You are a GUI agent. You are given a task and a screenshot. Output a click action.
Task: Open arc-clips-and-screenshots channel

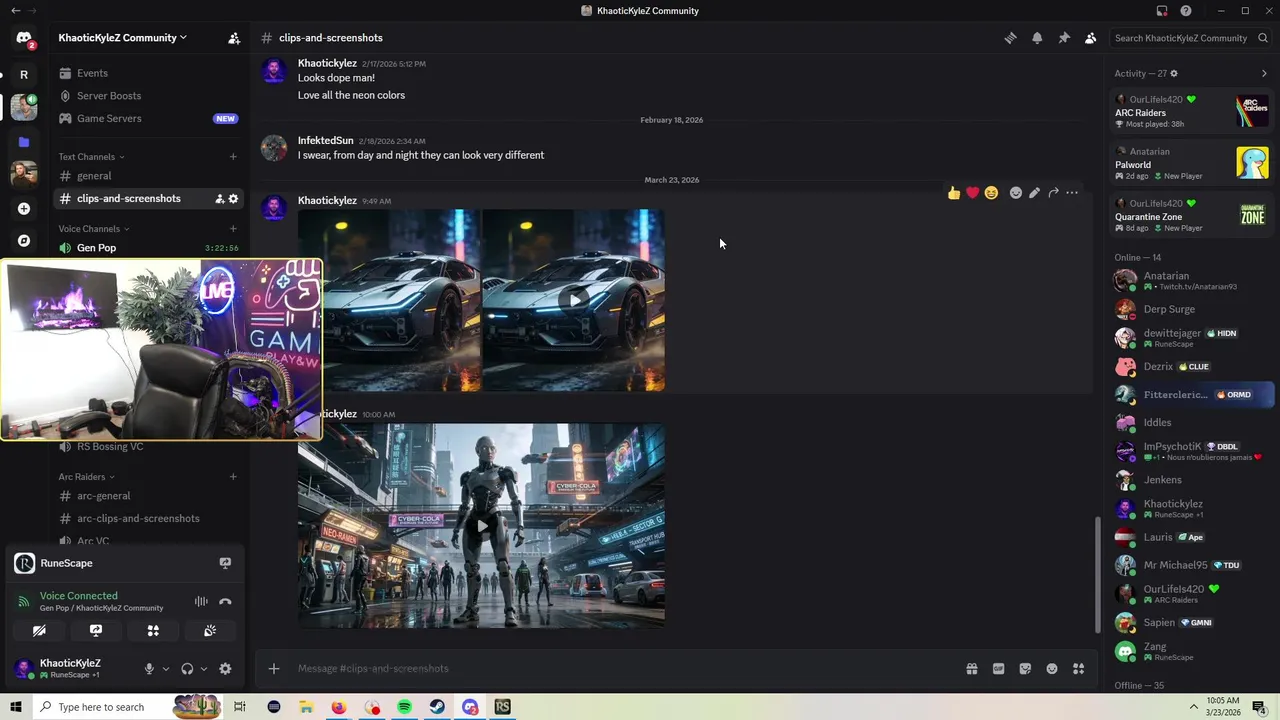[x=148, y=518]
